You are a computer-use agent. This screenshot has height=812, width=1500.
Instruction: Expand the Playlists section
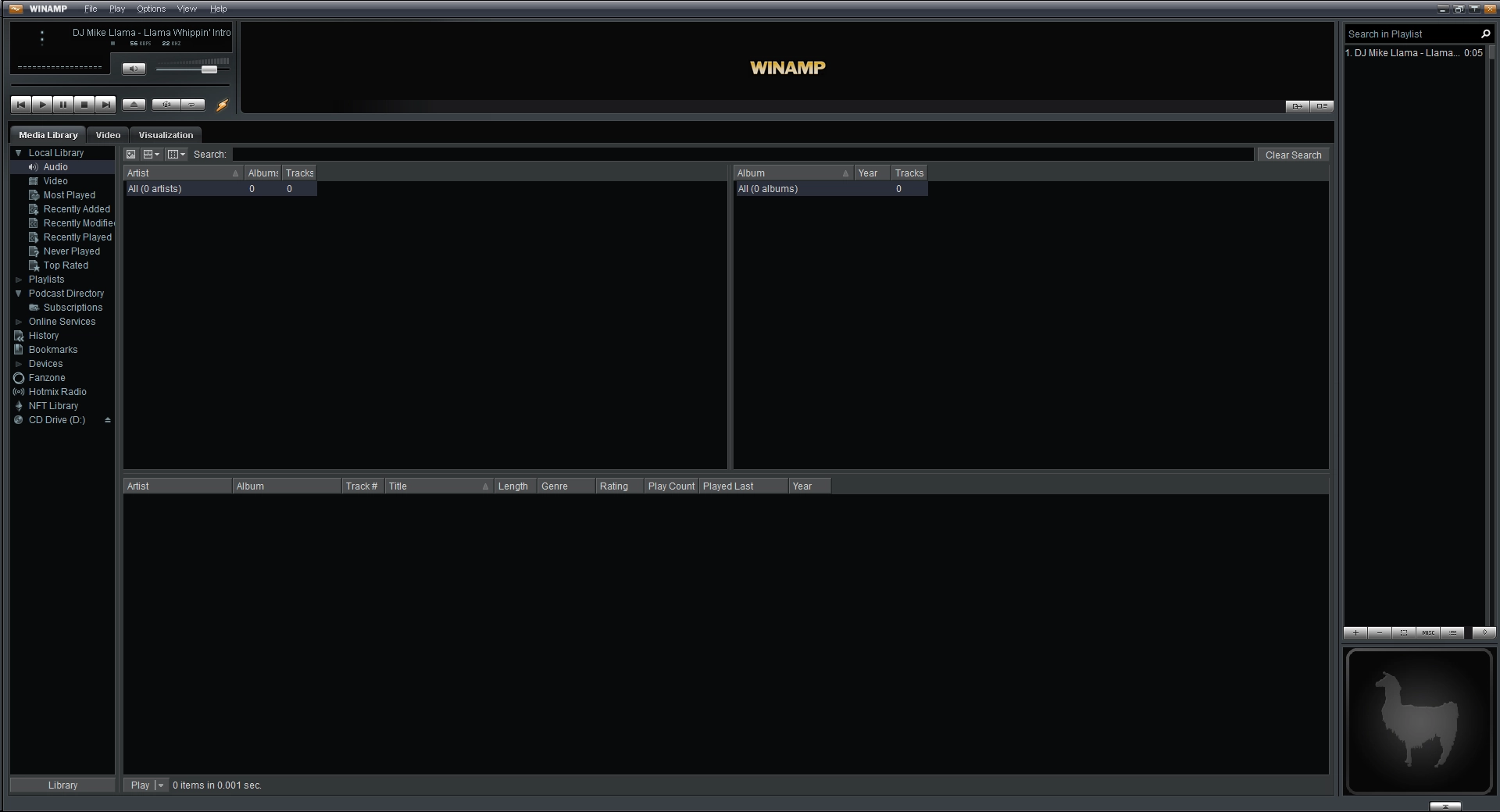click(x=19, y=280)
